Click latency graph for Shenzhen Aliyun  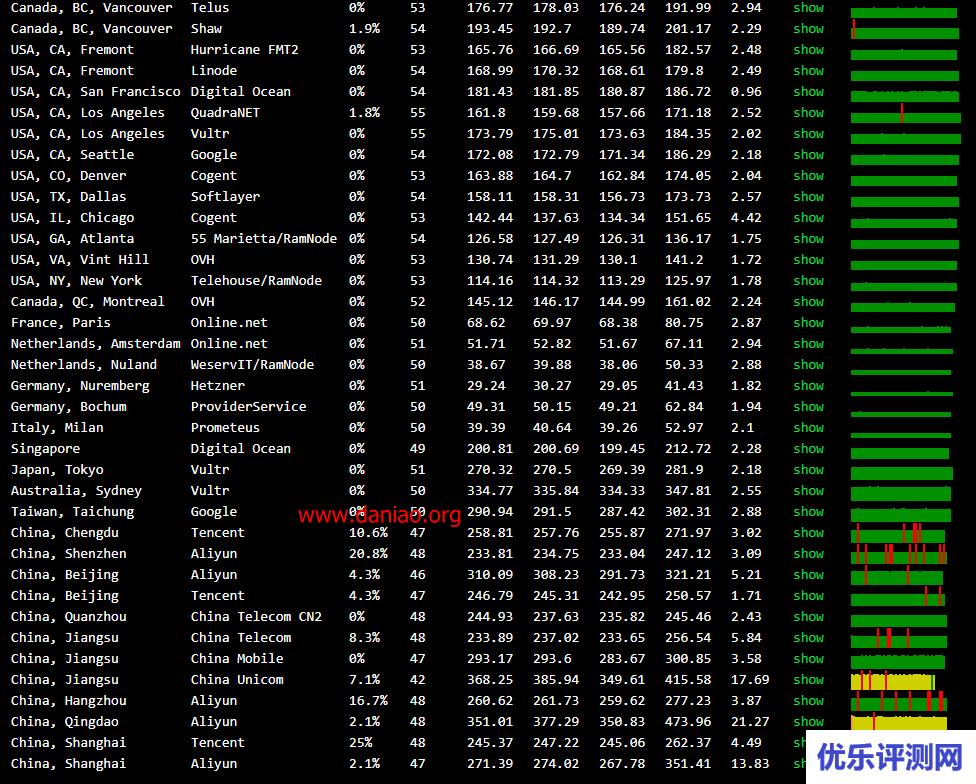pos(899,554)
